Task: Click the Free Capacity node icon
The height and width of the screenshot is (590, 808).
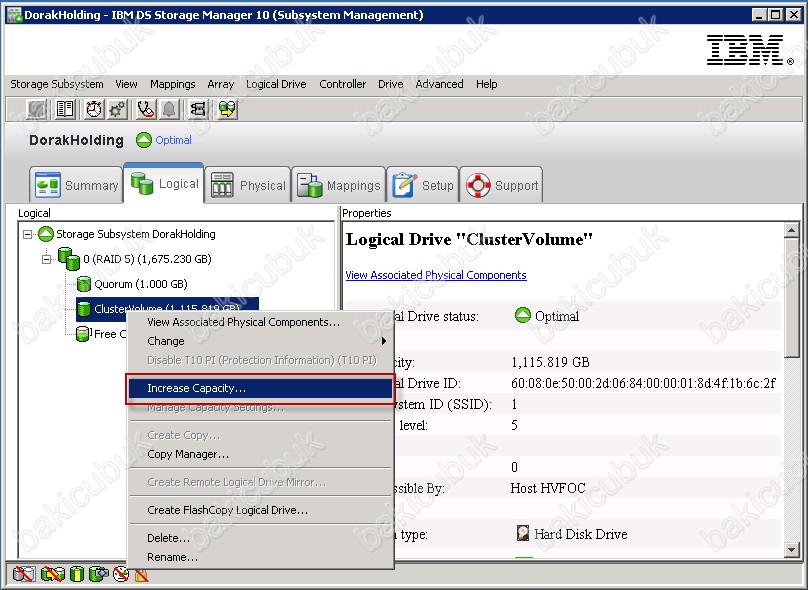Action: [x=83, y=334]
